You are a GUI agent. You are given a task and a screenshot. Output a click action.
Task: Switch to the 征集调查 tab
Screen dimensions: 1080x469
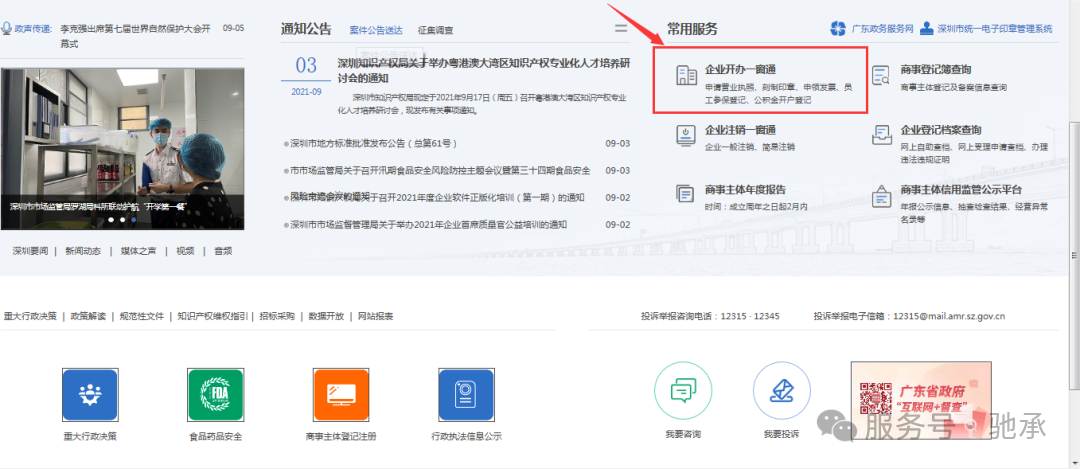(x=435, y=31)
